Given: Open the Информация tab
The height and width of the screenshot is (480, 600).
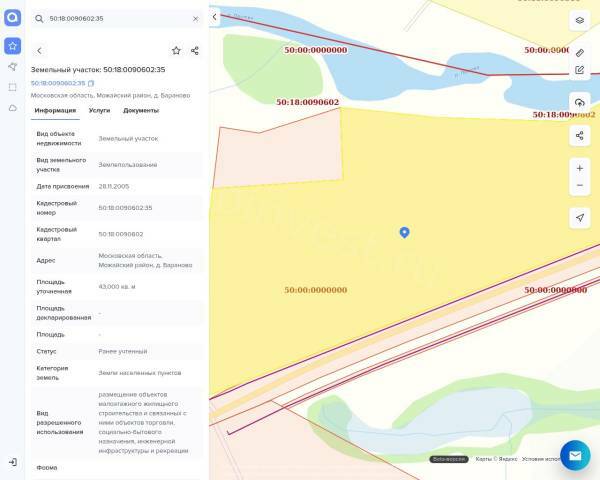Looking at the screenshot, I should [x=55, y=110].
